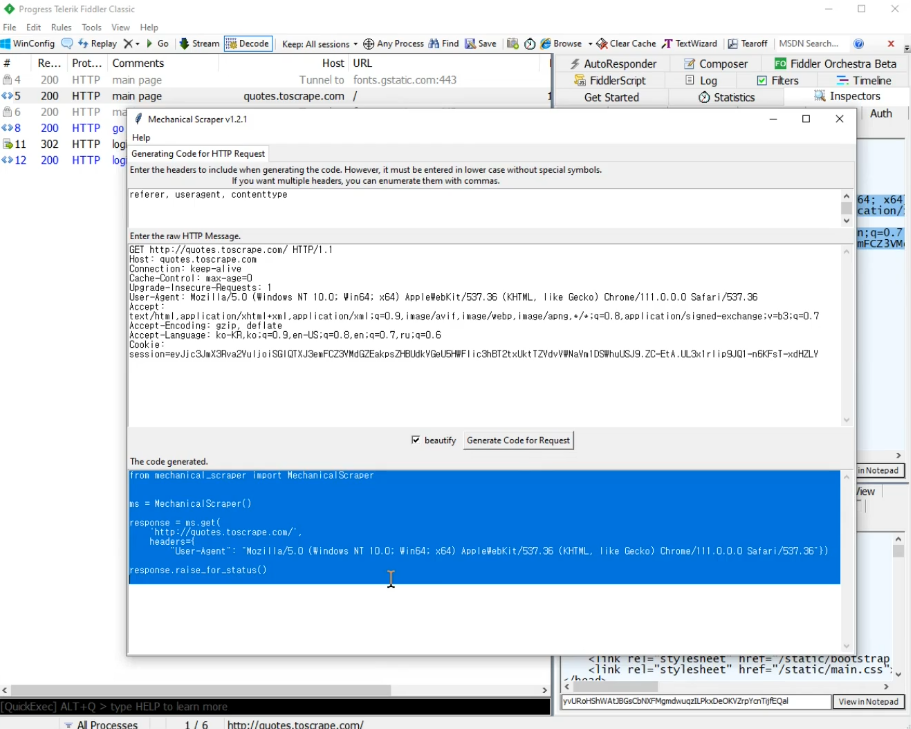
Task: Switch to the Log tab
Action: pos(701,81)
